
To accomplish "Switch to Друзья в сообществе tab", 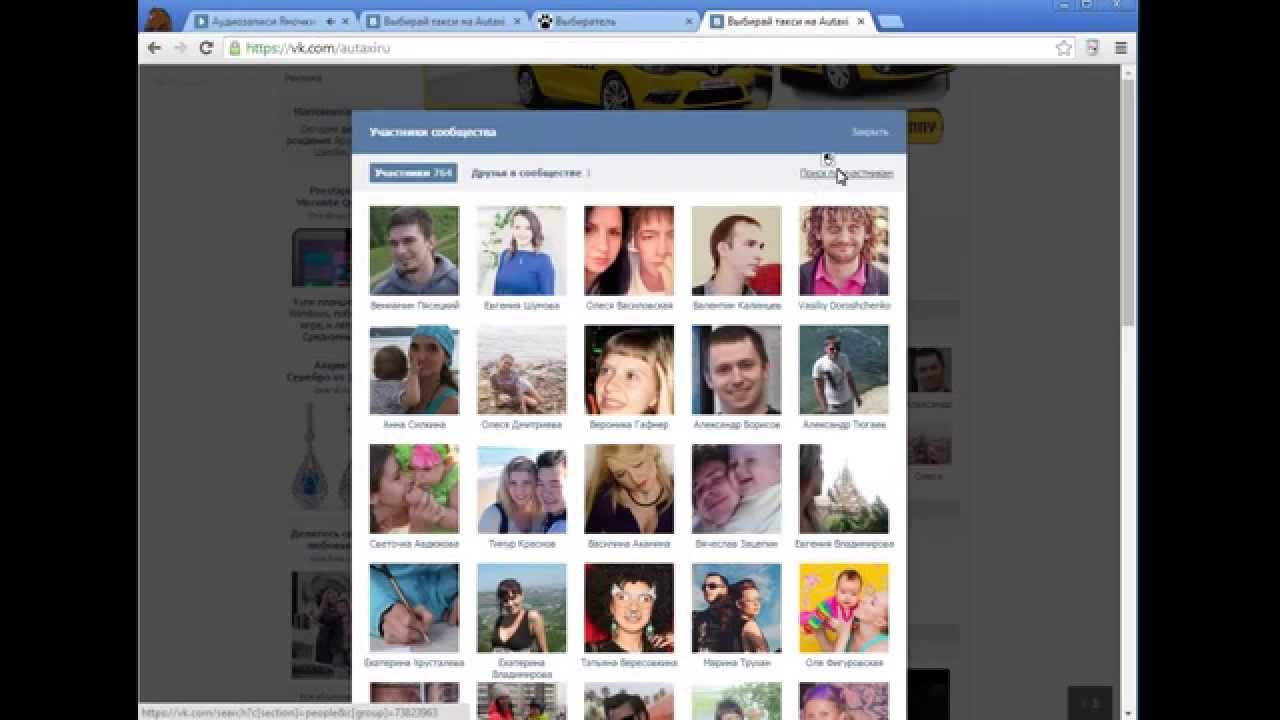I will (530, 173).
